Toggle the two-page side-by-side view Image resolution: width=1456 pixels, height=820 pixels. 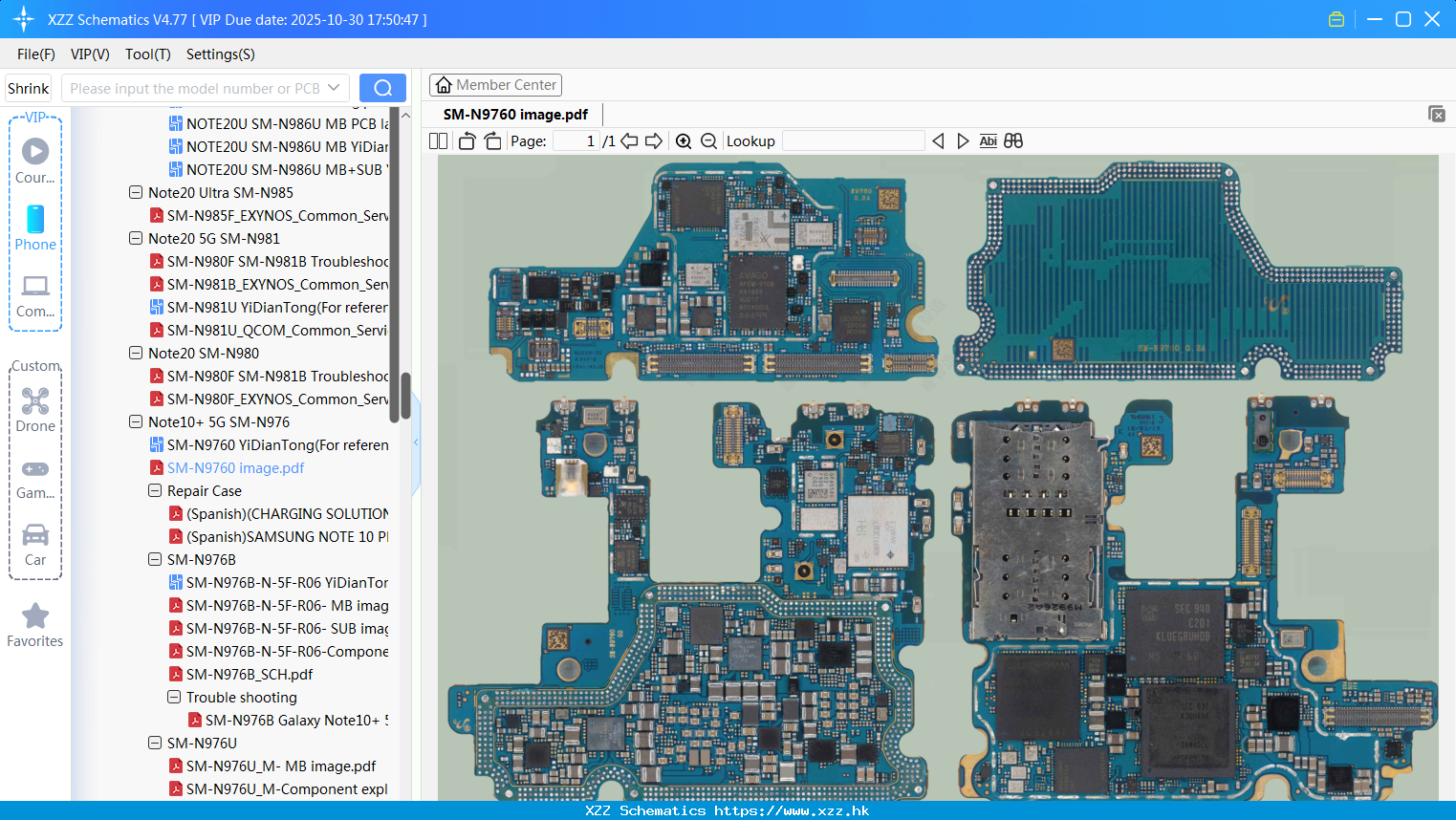click(x=438, y=141)
